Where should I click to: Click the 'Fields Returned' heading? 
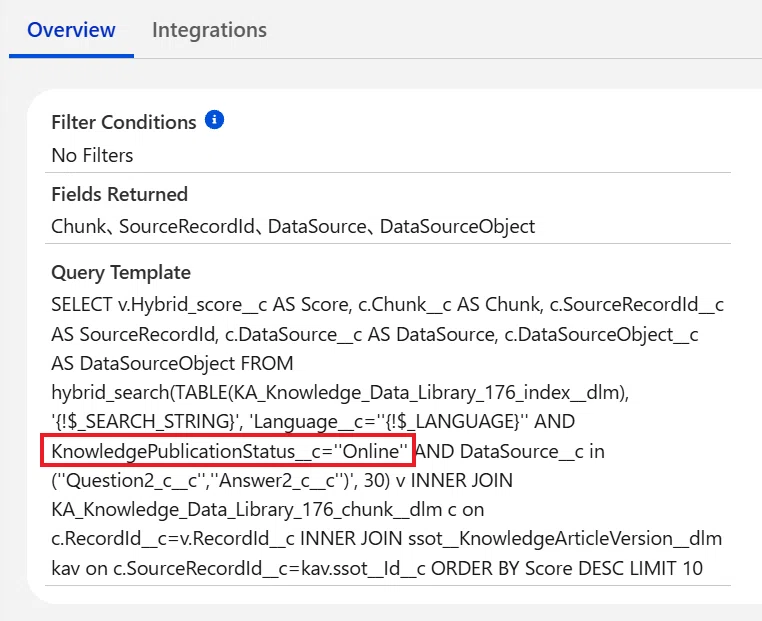(120, 194)
